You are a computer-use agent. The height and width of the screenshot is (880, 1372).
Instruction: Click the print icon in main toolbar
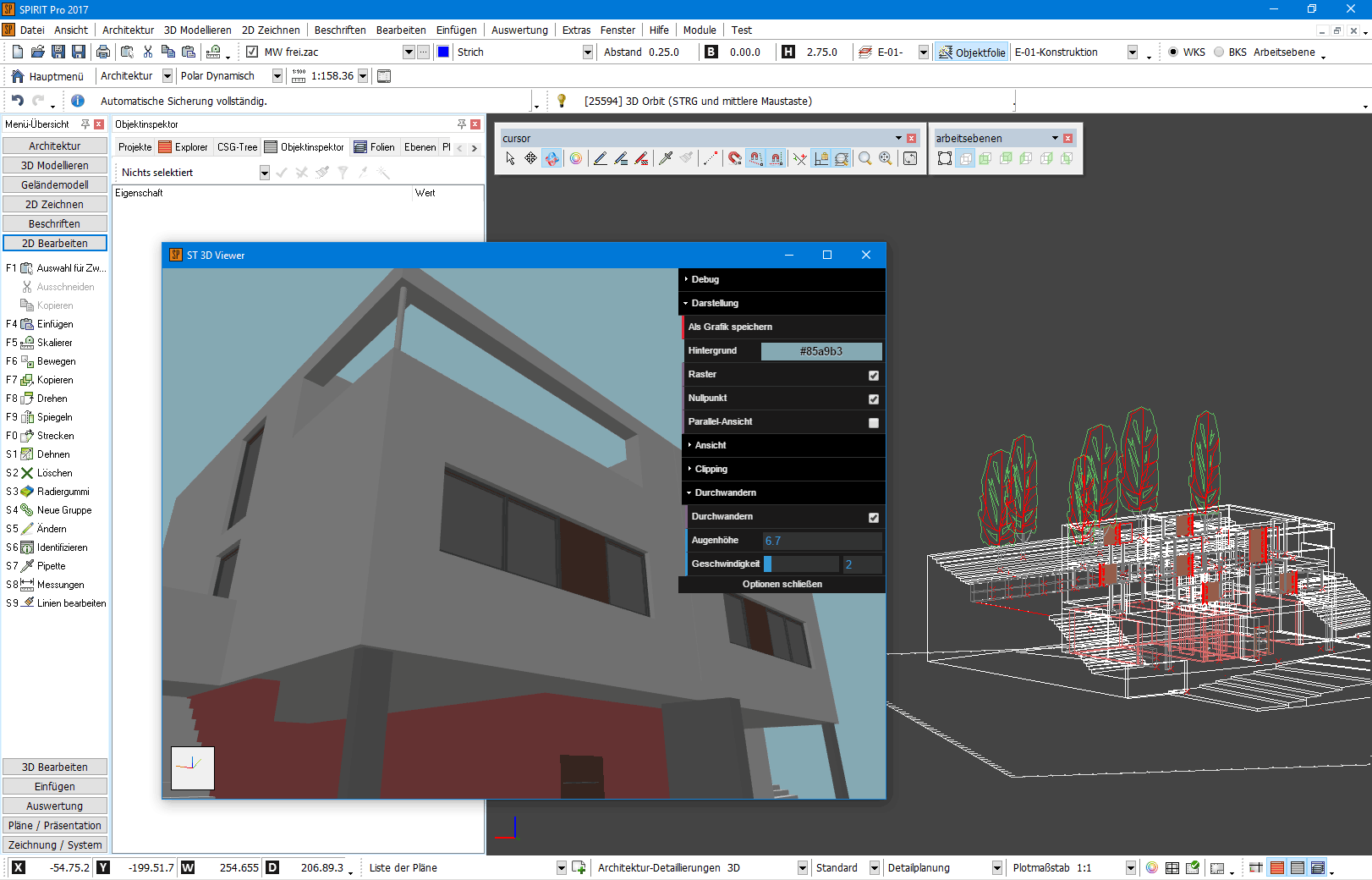coord(103,52)
